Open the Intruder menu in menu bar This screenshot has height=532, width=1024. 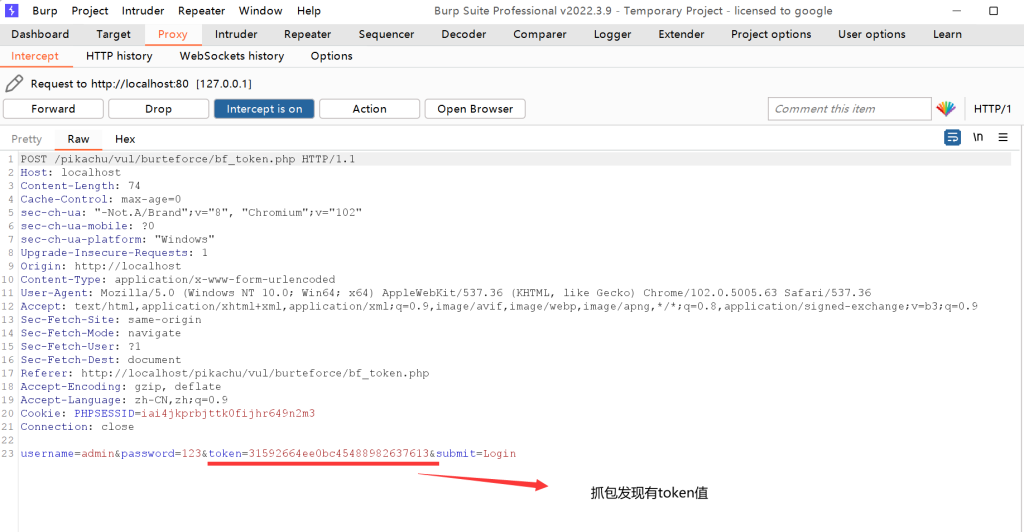(x=143, y=11)
